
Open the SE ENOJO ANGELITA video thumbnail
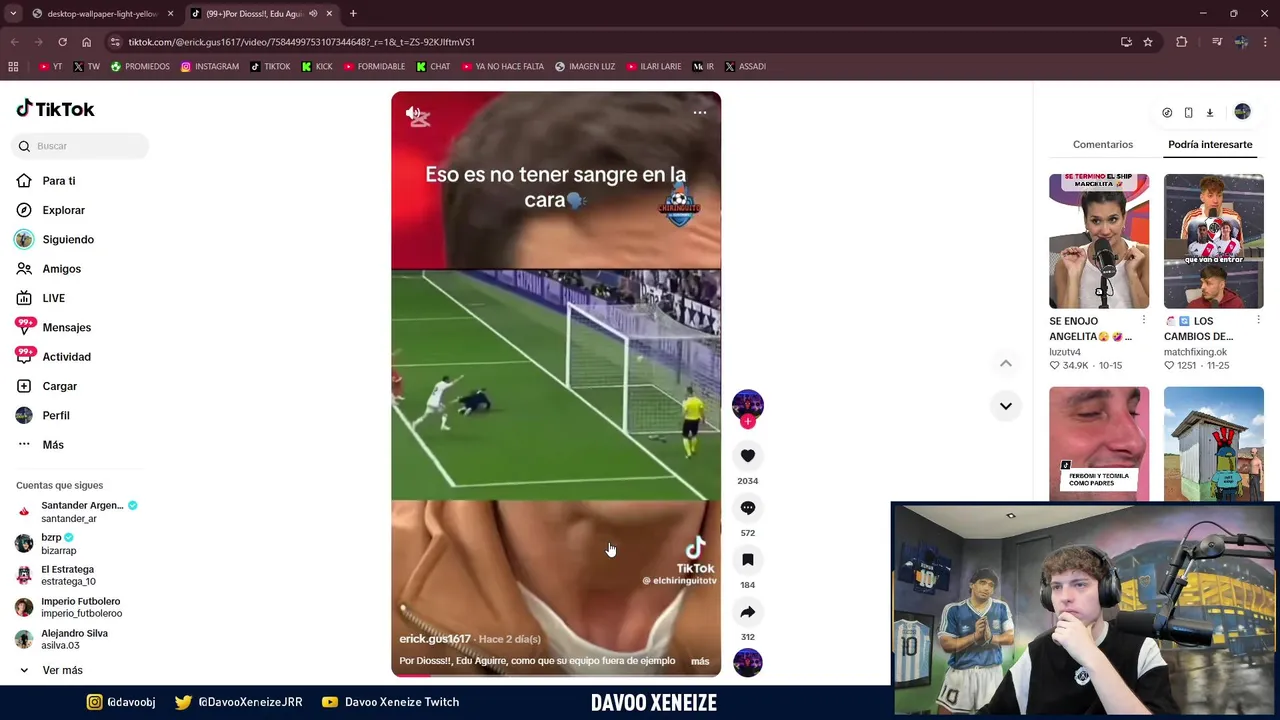pyautogui.click(x=1099, y=241)
